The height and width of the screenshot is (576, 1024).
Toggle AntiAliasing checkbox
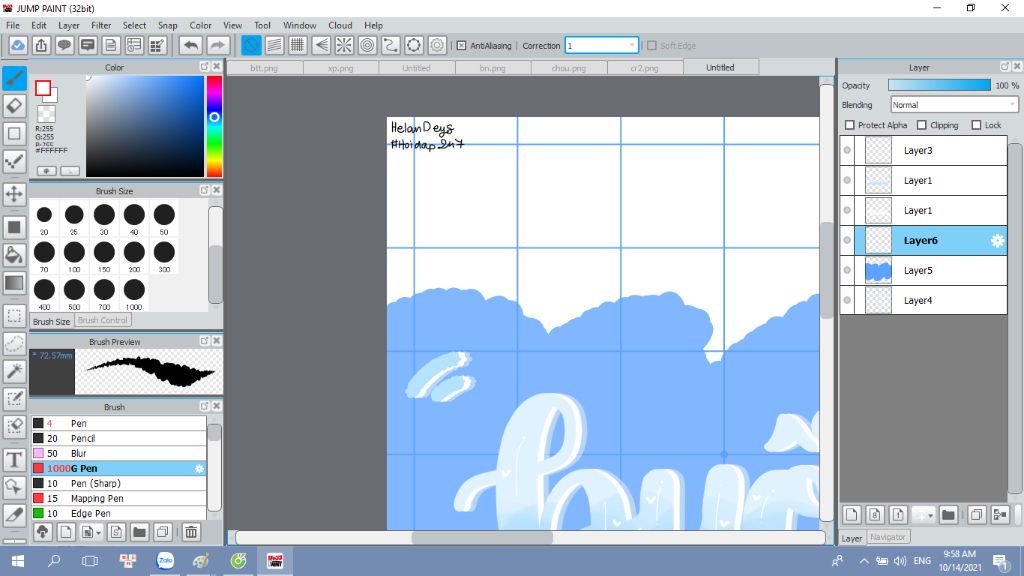pos(461,46)
